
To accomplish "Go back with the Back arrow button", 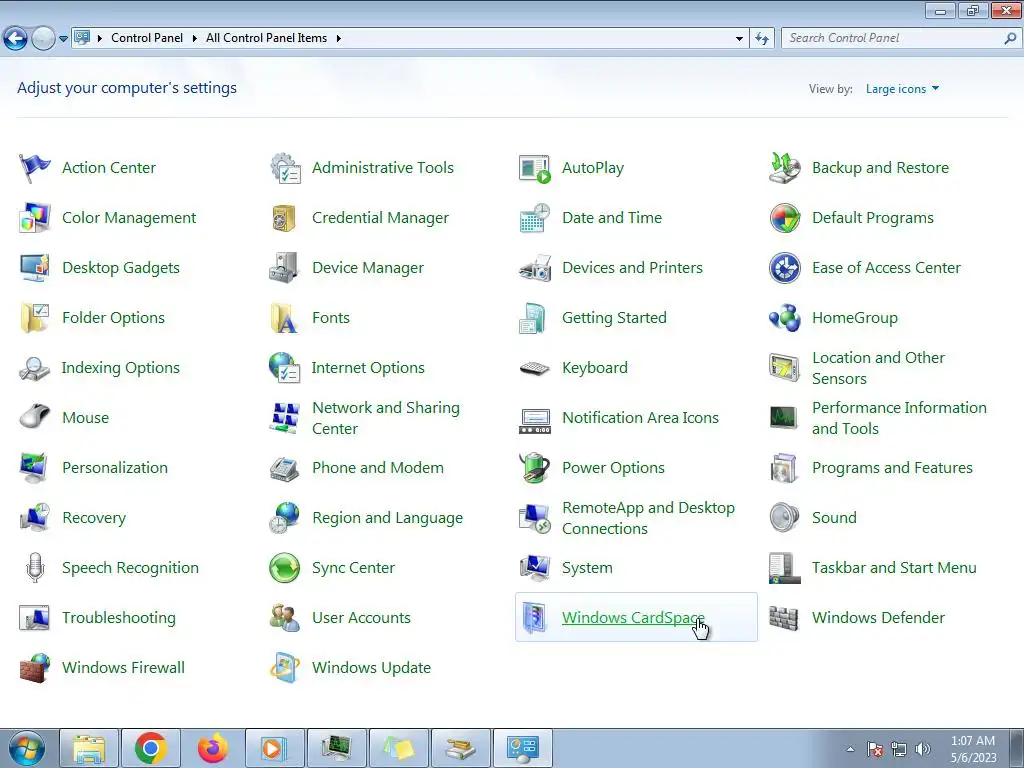I will (x=16, y=39).
